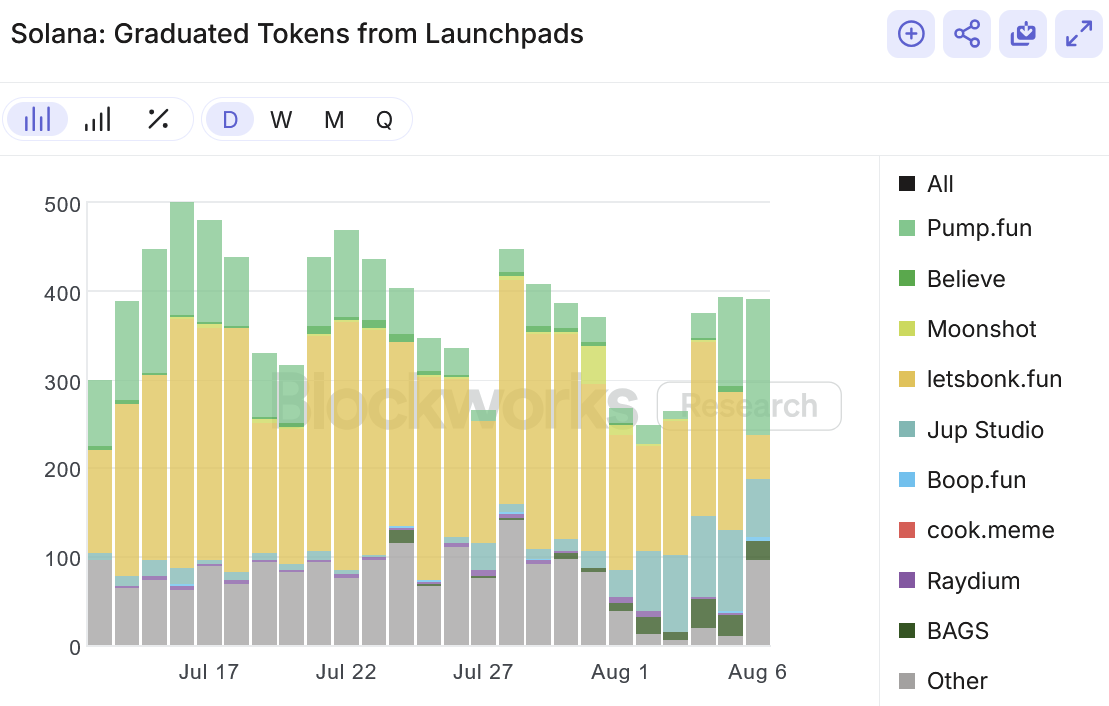
Task: Click the download chart icon
Action: click(x=1022, y=34)
